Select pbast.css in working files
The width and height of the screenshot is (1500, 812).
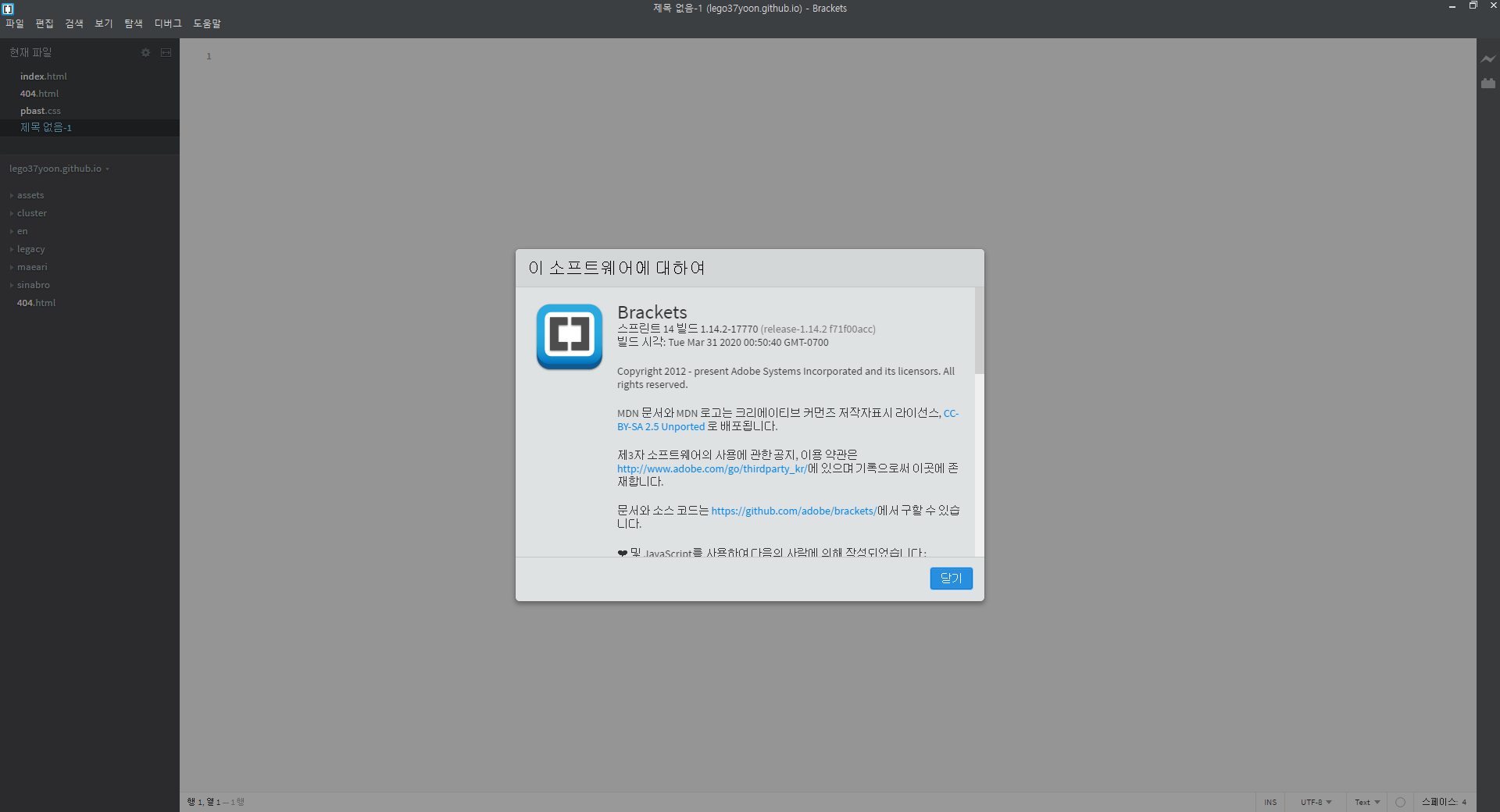point(90,111)
